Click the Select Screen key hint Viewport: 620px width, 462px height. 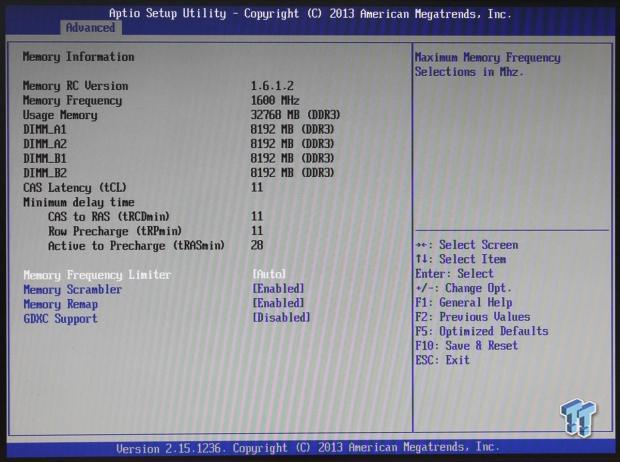pos(467,245)
